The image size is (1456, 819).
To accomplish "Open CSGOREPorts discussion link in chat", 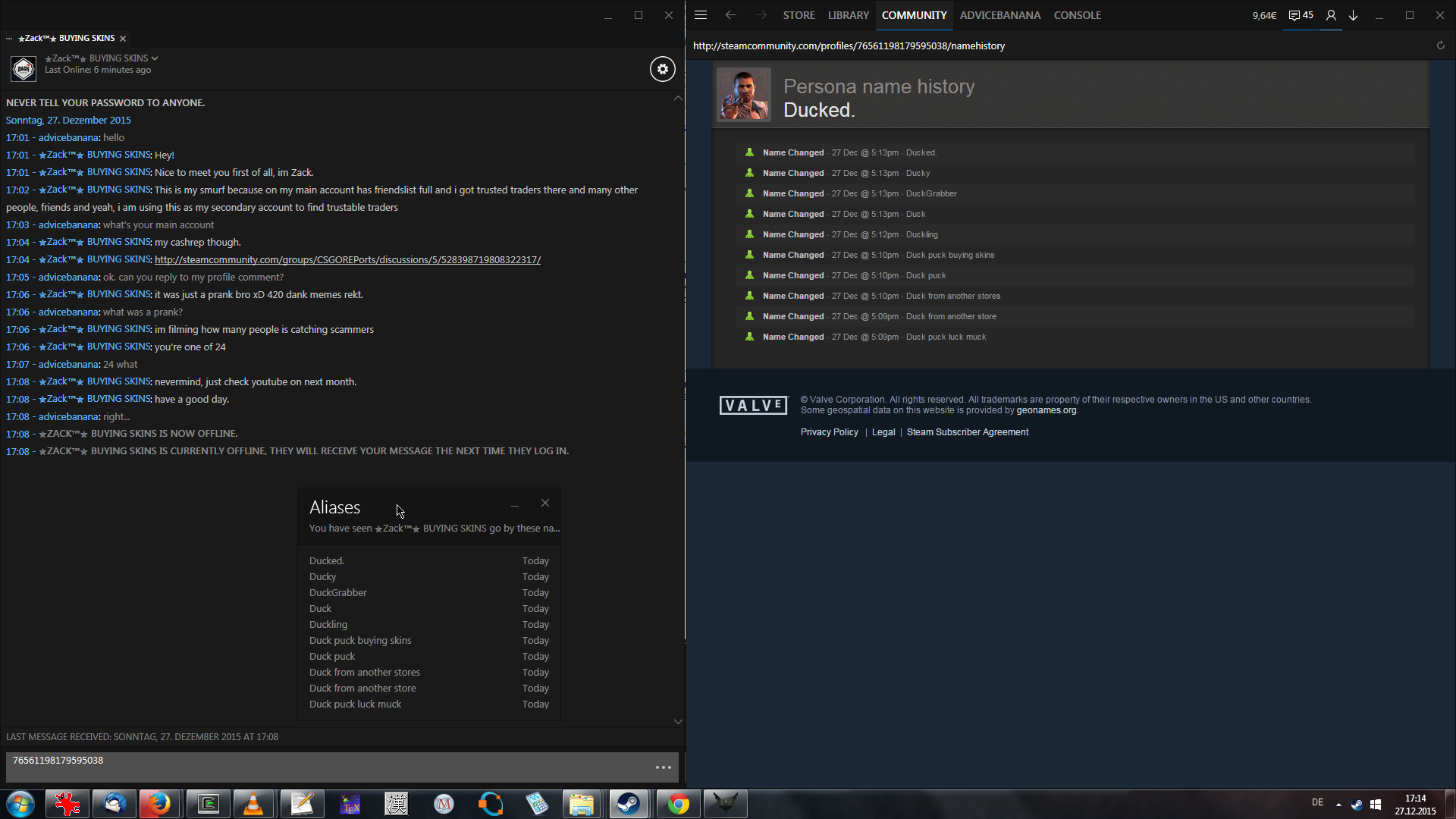I will [347, 259].
